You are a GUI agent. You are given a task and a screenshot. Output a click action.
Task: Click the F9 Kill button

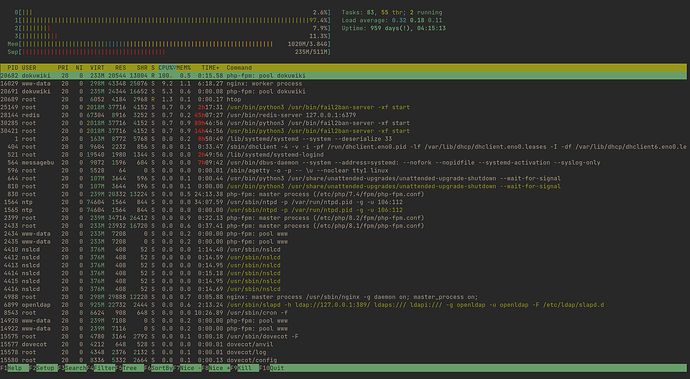pos(245,368)
